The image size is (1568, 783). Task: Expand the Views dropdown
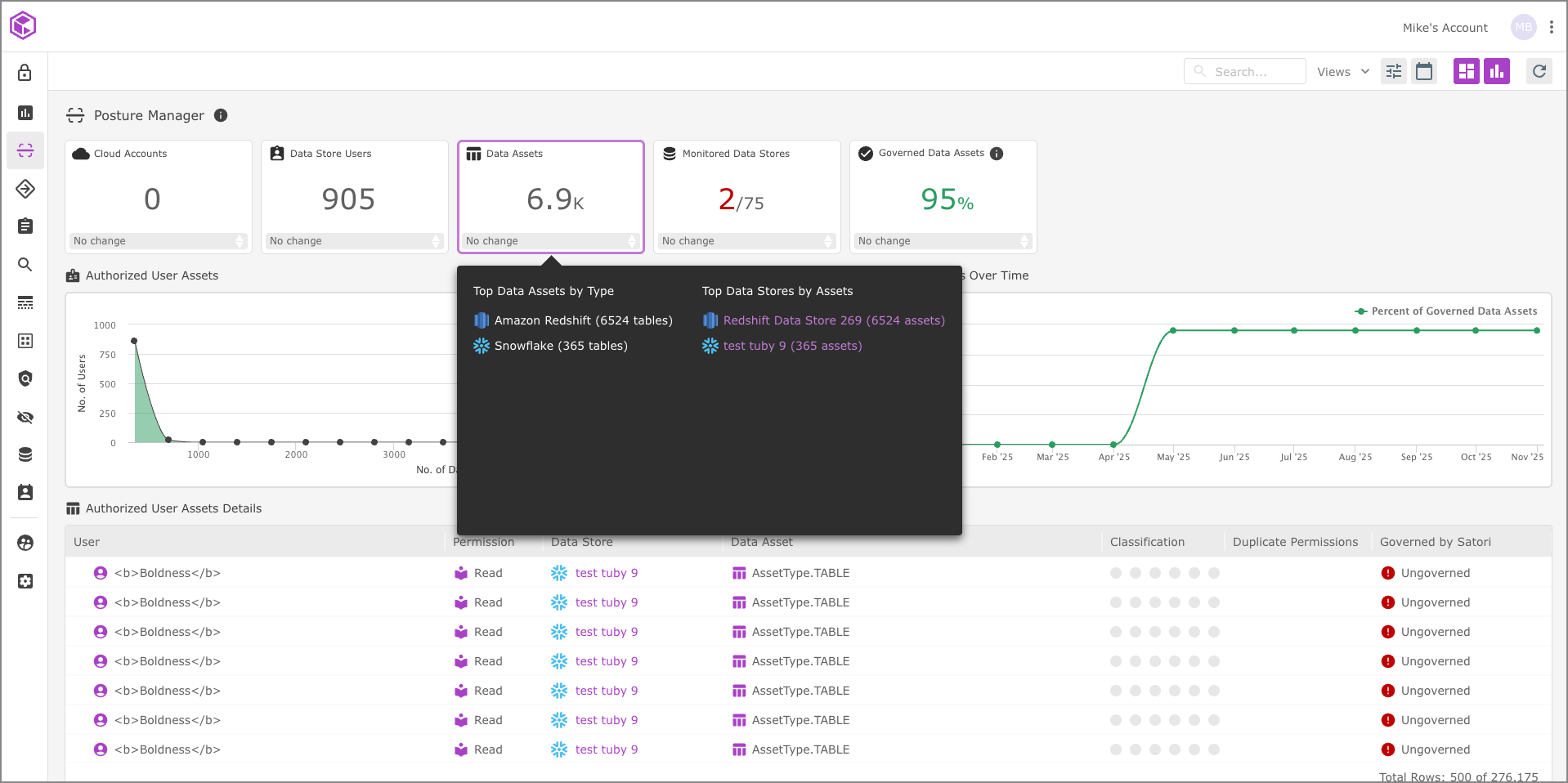[1342, 72]
